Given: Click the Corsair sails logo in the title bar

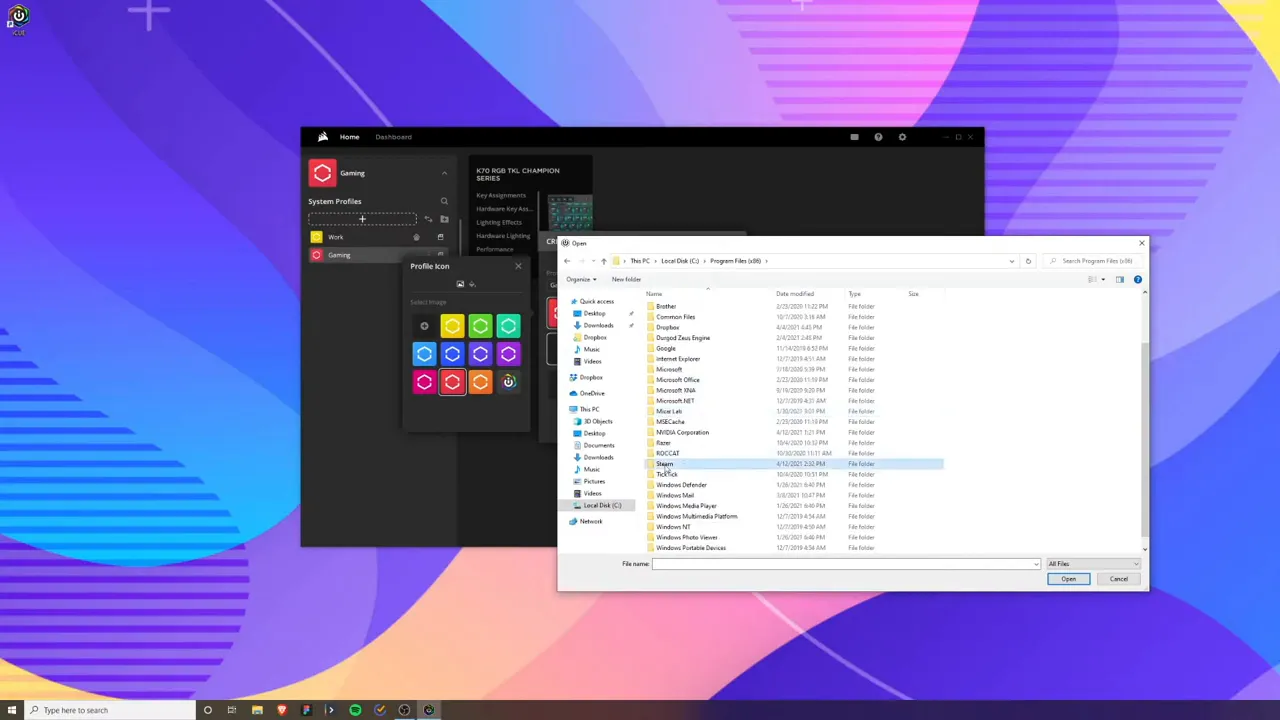Looking at the screenshot, I should (322, 137).
